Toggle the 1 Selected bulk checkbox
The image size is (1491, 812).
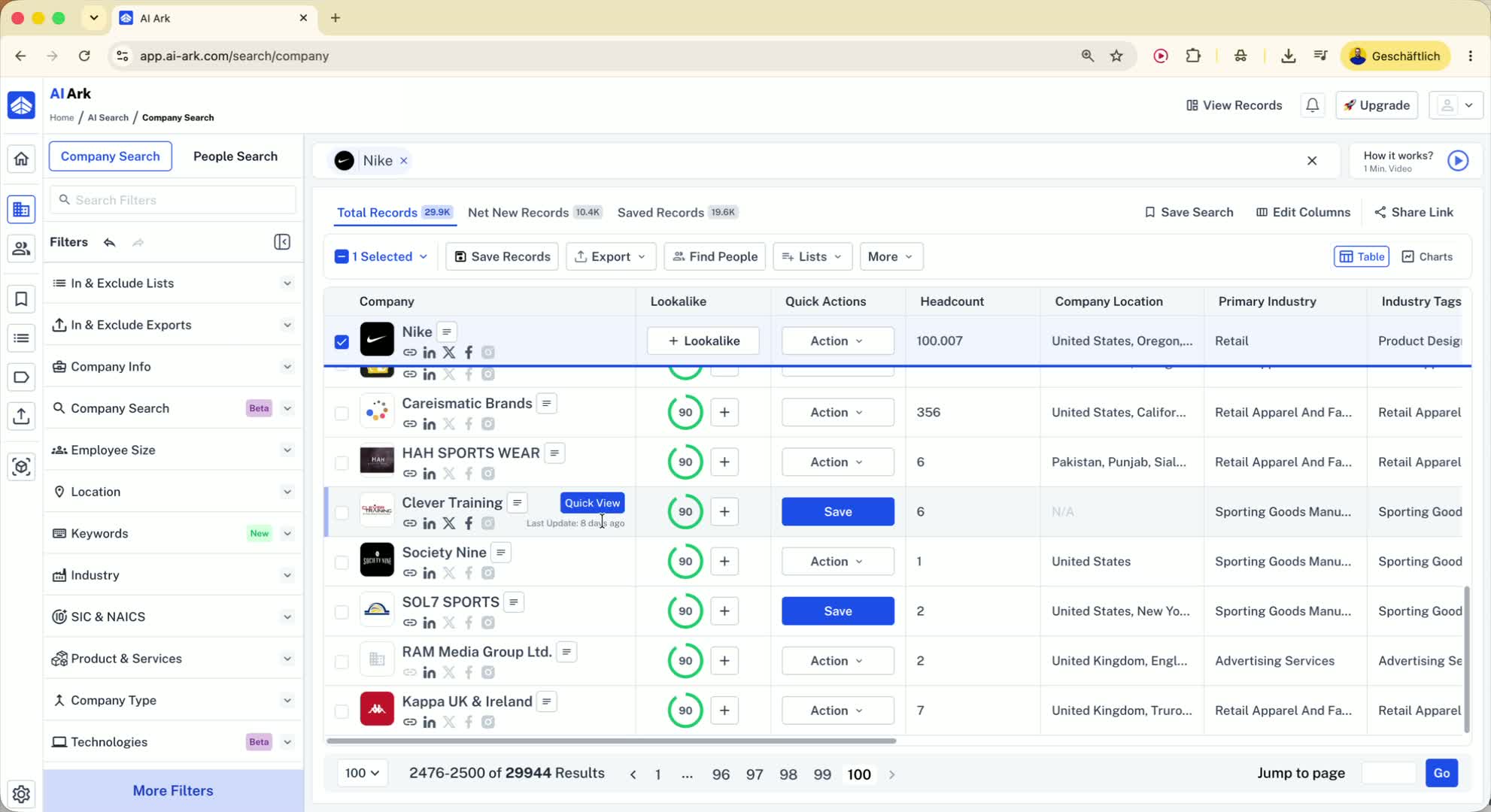click(x=342, y=256)
